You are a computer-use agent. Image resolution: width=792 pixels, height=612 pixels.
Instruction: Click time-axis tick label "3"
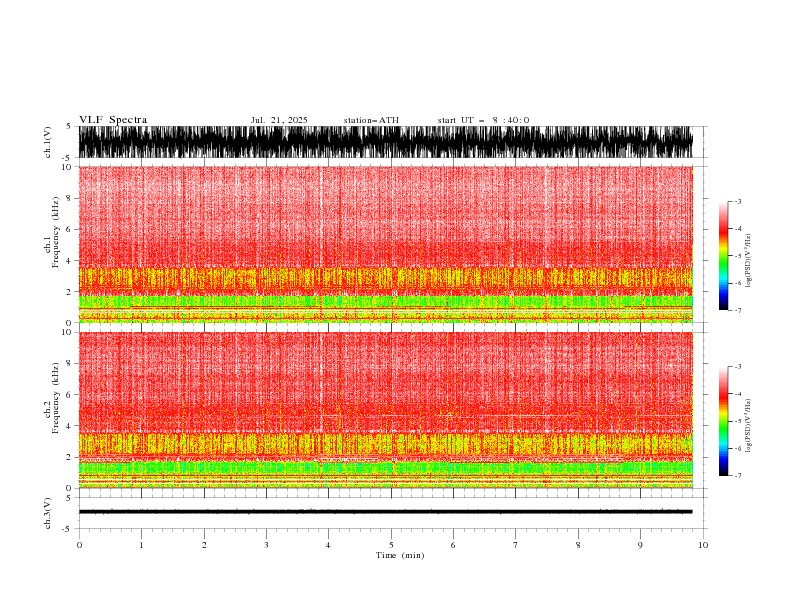pos(266,545)
